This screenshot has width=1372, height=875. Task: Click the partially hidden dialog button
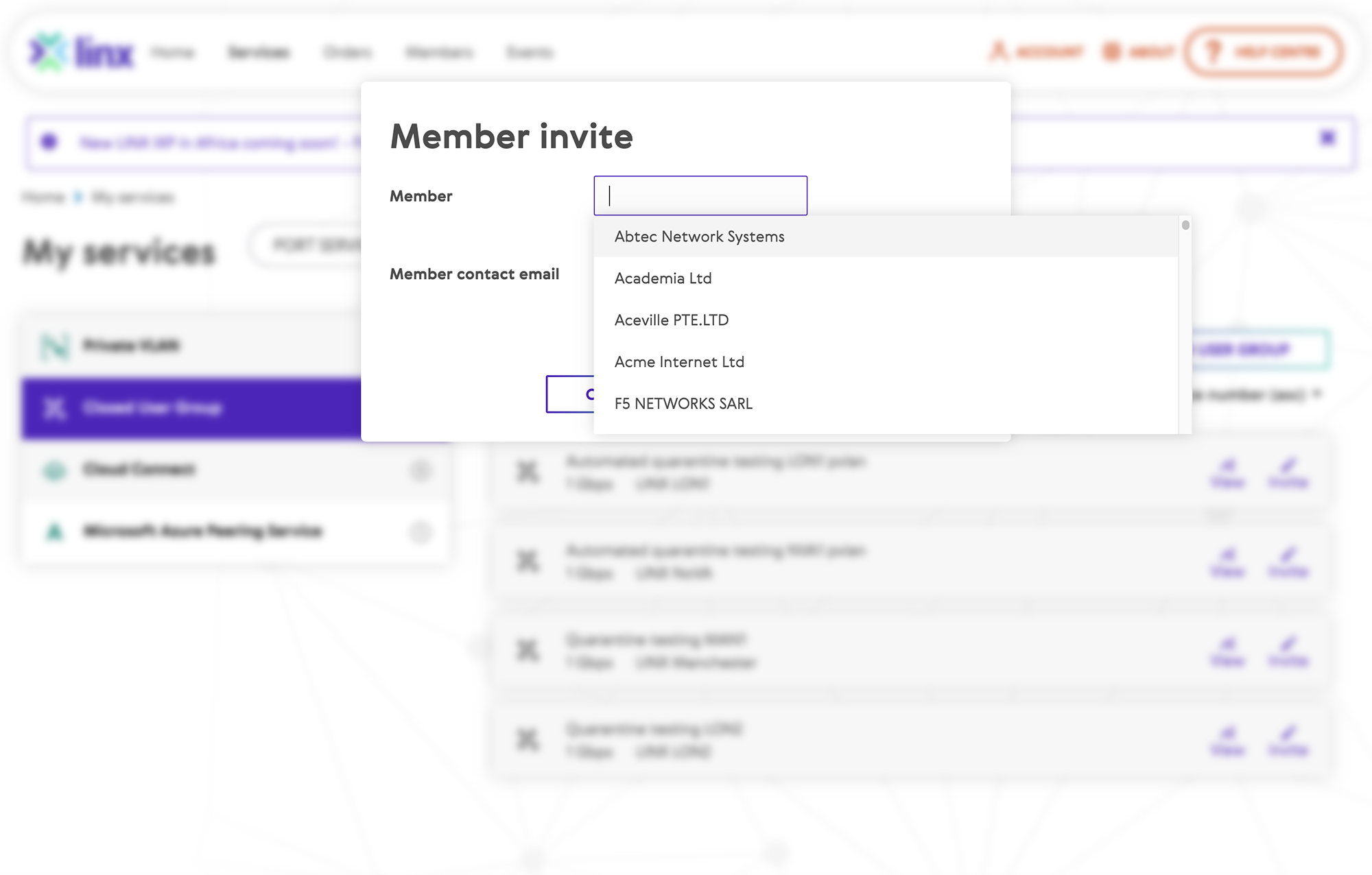[x=570, y=394]
